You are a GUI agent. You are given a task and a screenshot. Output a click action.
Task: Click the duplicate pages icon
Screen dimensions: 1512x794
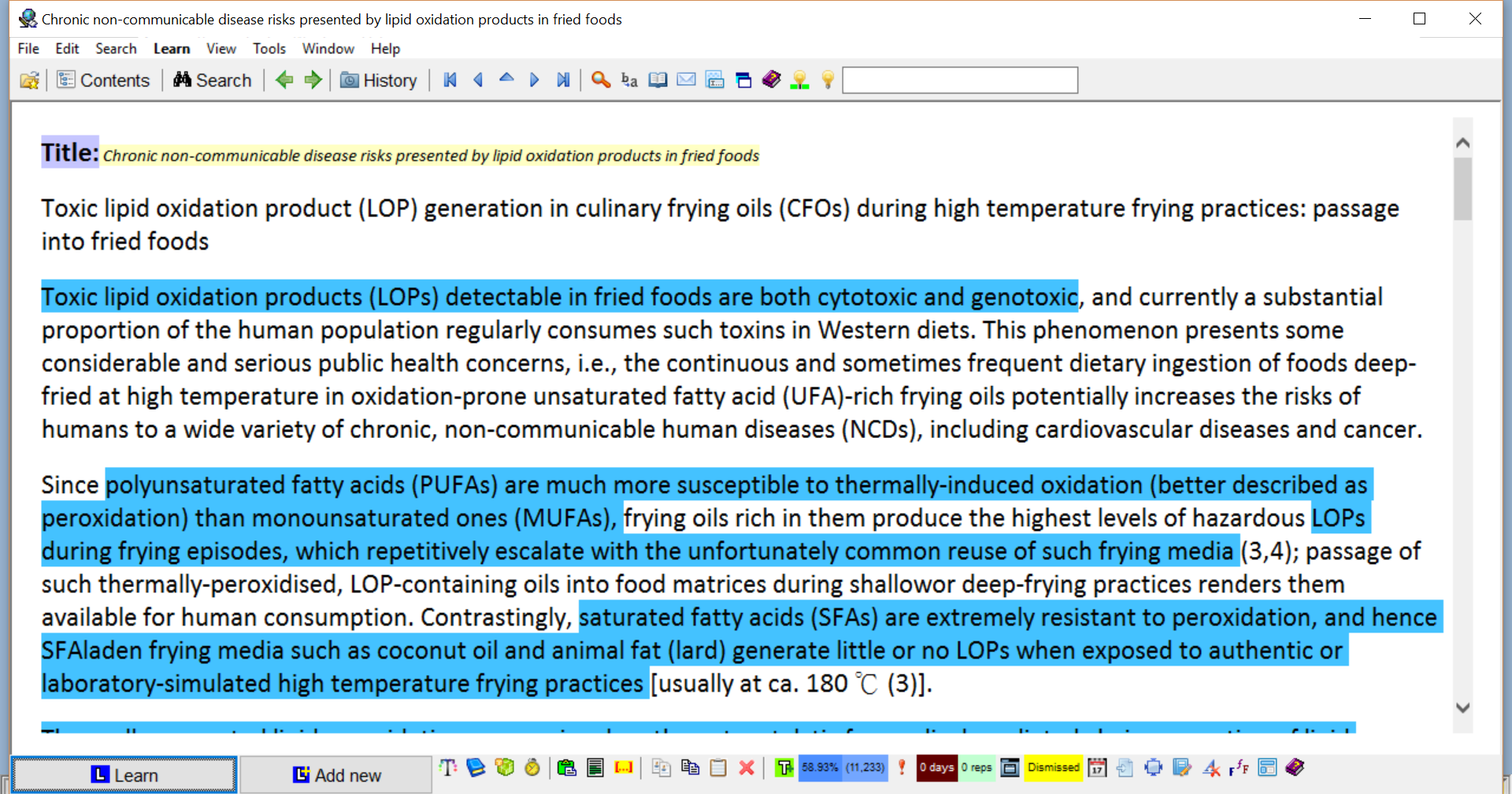coord(661,767)
